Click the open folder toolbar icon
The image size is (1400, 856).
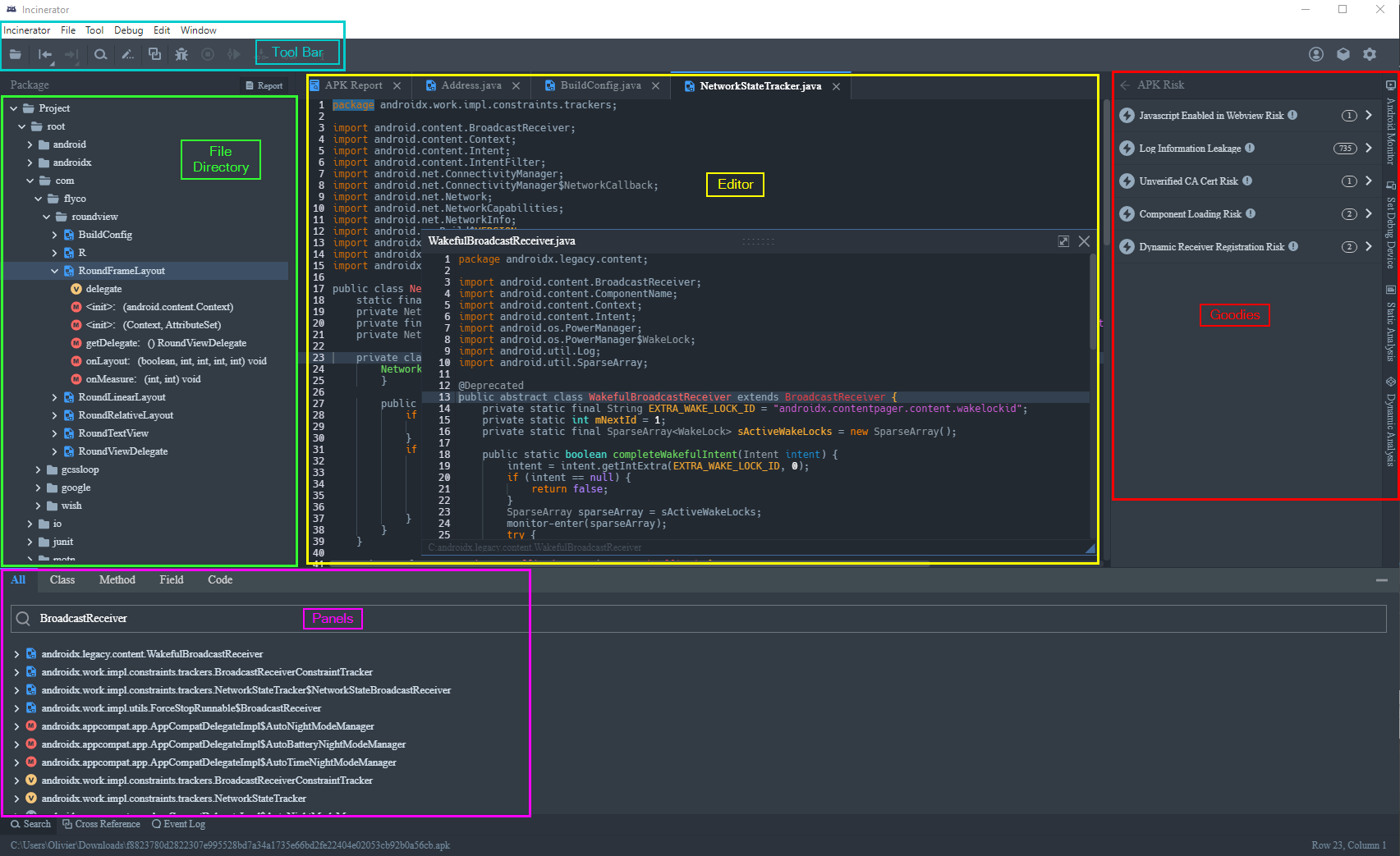[x=16, y=54]
